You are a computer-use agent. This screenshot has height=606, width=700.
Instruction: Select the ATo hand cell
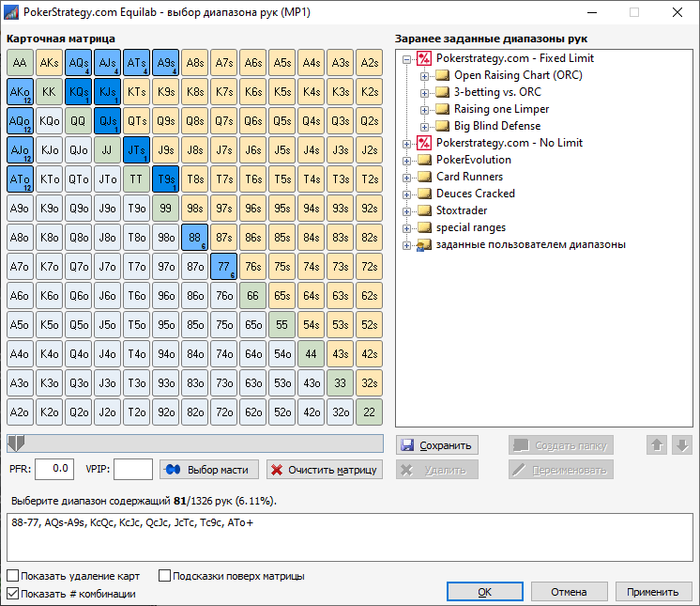point(20,179)
